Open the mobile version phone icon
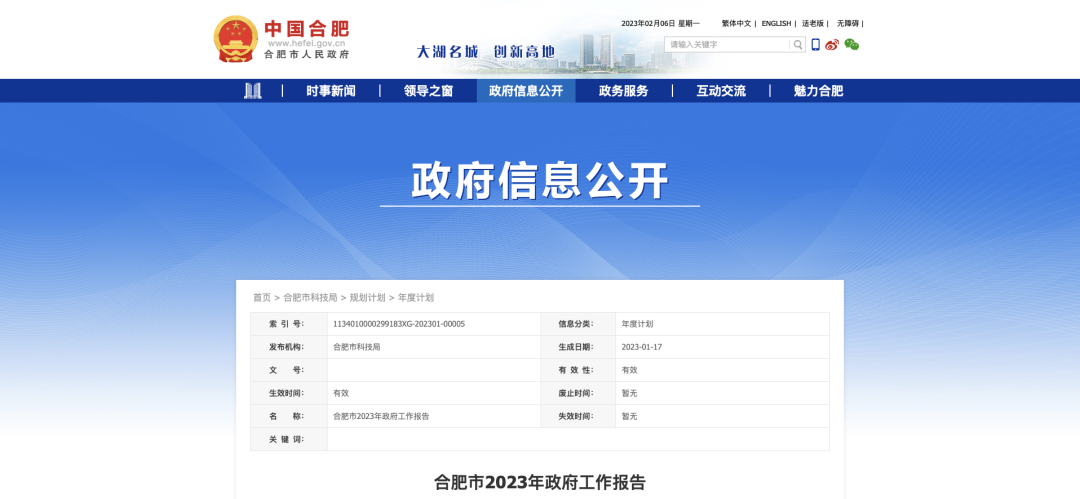Viewport: 1080px width, 499px height. (x=816, y=45)
